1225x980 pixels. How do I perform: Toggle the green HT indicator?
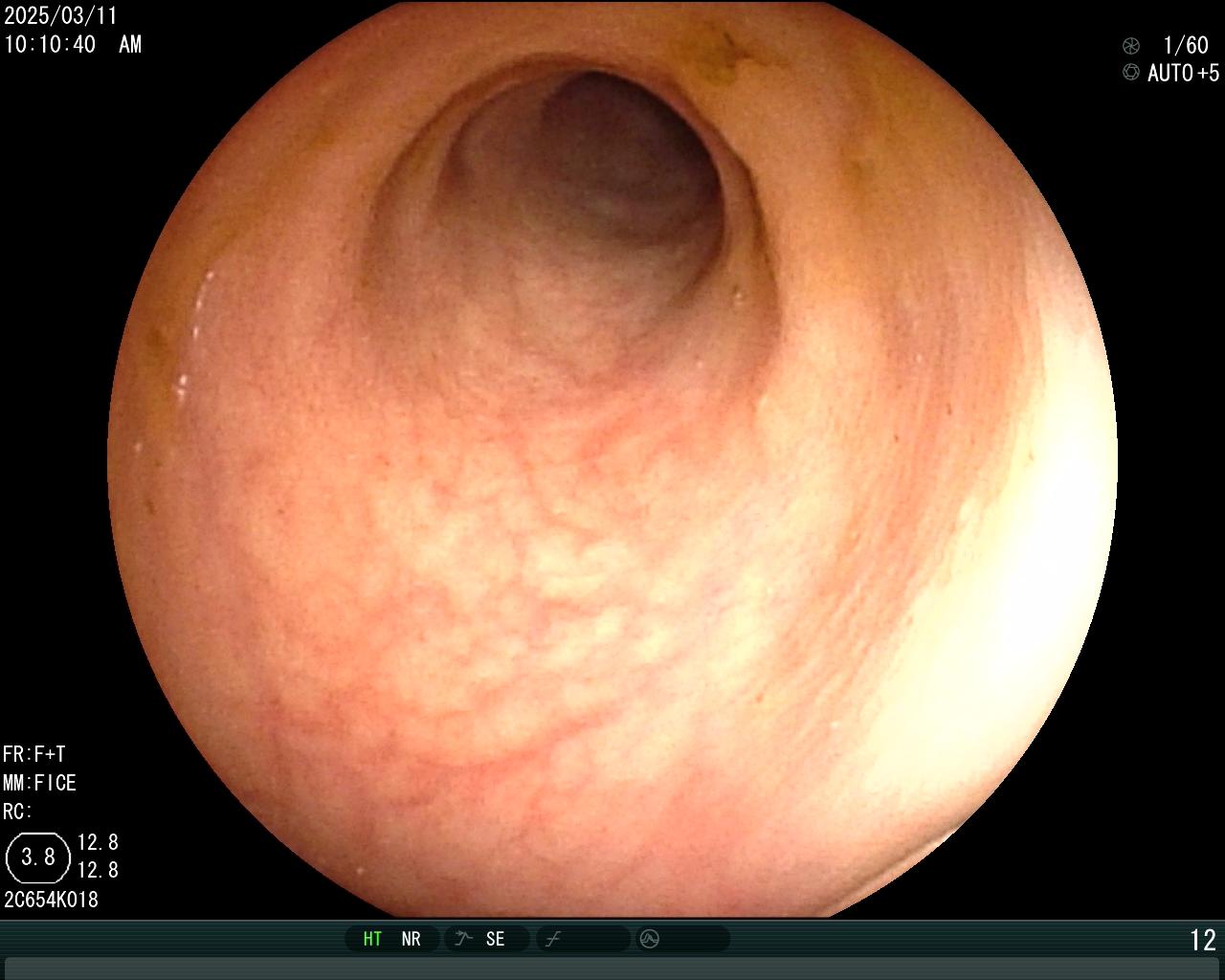click(372, 939)
